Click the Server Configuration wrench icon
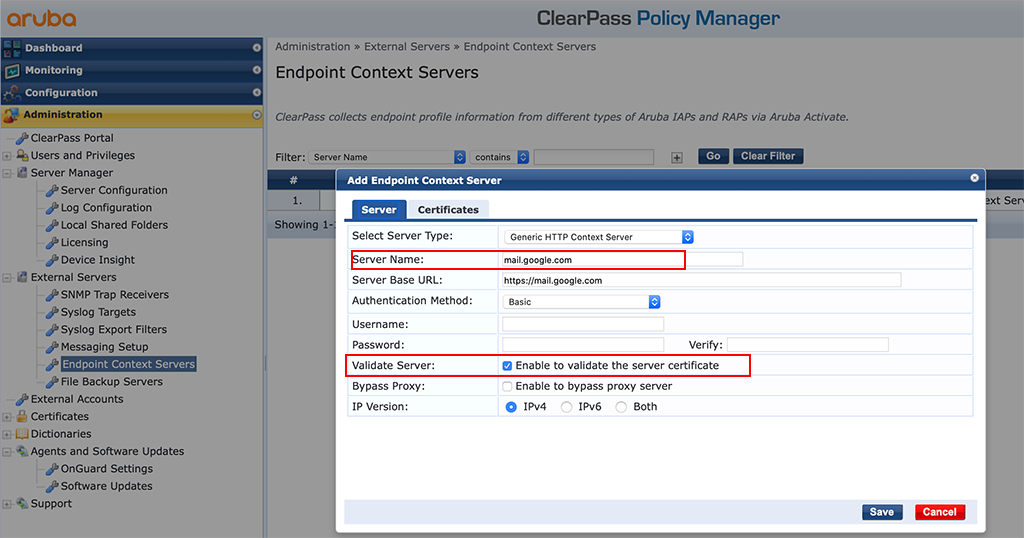 (52, 191)
